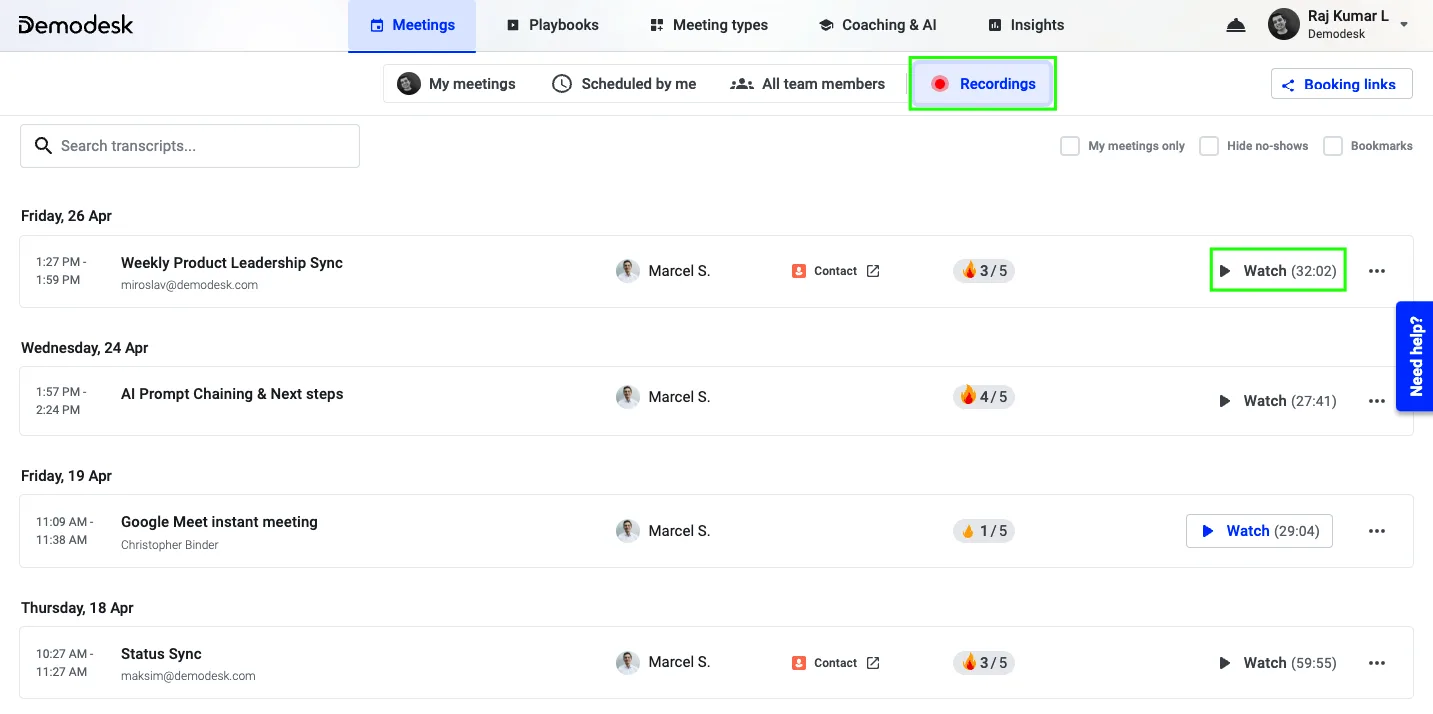This screenshot has width=1433, height=714.
Task: Open more options for Weekly Product Leadership Sync
Action: [1377, 271]
